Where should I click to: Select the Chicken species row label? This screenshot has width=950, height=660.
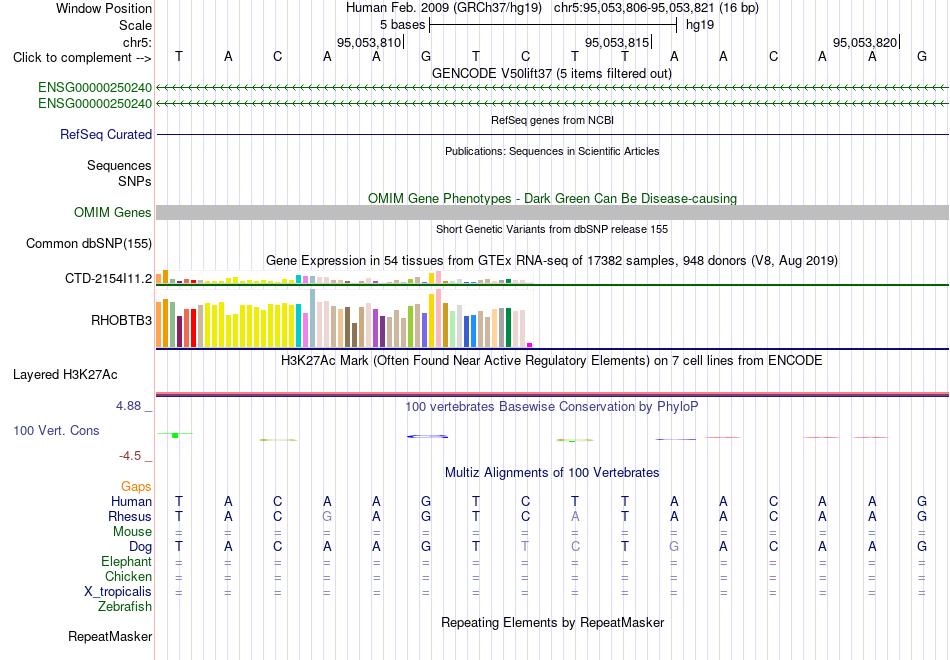pyautogui.click(x=128, y=576)
